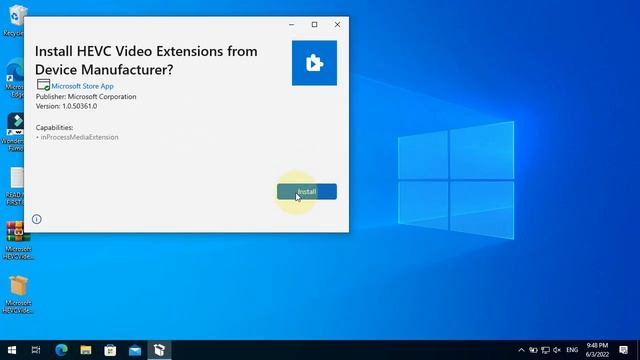Click the battery tray icon
Image resolution: width=640 pixels, height=360 pixels.
(533, 350)
